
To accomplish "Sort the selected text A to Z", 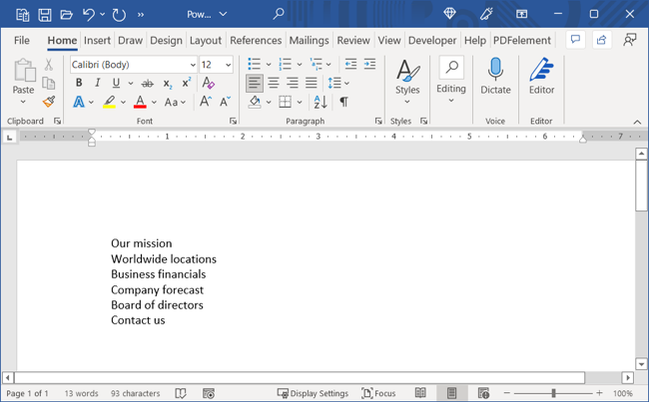I will (x=320, y=102).
